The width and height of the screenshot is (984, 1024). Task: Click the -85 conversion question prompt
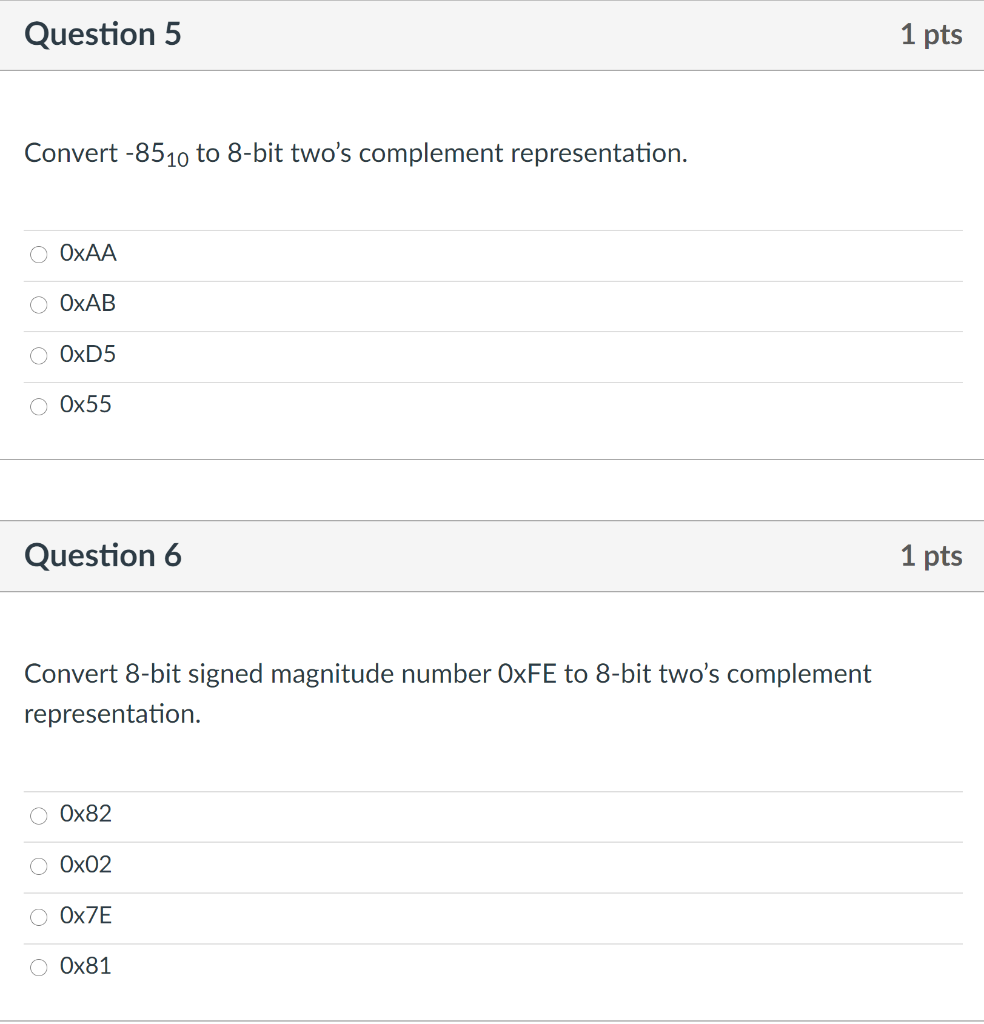pyautogui.click(x=356, y=154)
